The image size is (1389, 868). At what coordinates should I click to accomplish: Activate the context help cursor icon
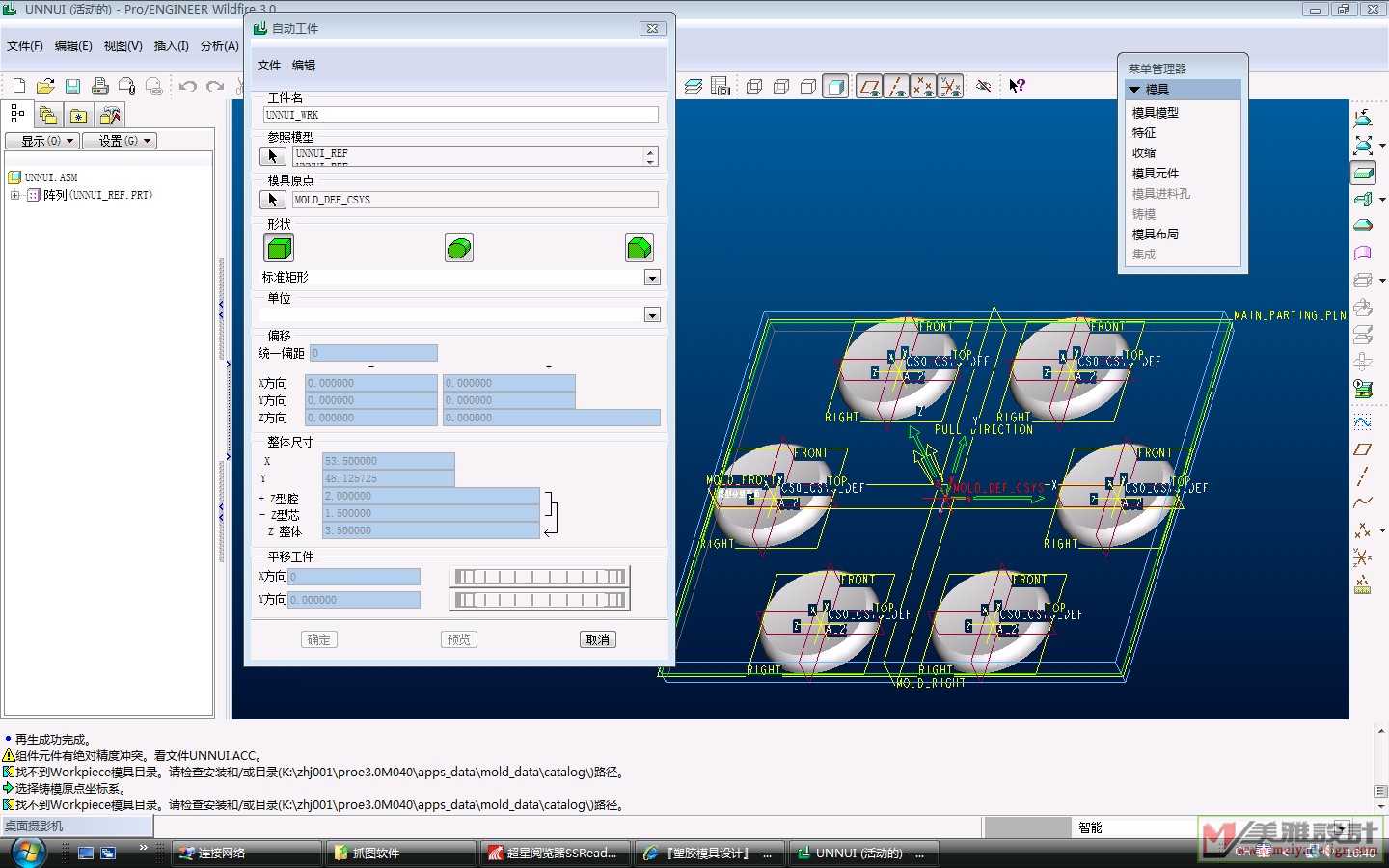pyautogui.click(x=1017, y=86)
